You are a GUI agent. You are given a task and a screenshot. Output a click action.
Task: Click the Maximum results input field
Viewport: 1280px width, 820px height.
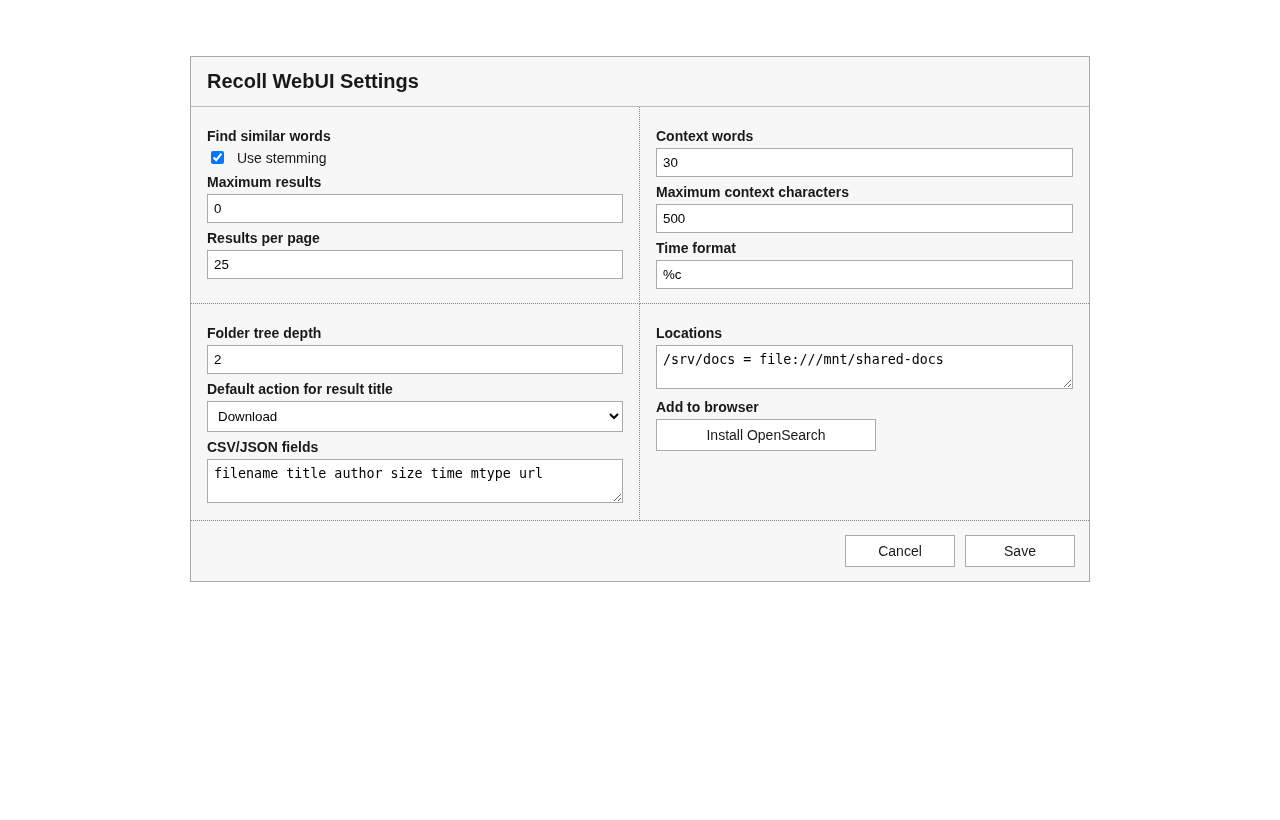click(415, 208)
